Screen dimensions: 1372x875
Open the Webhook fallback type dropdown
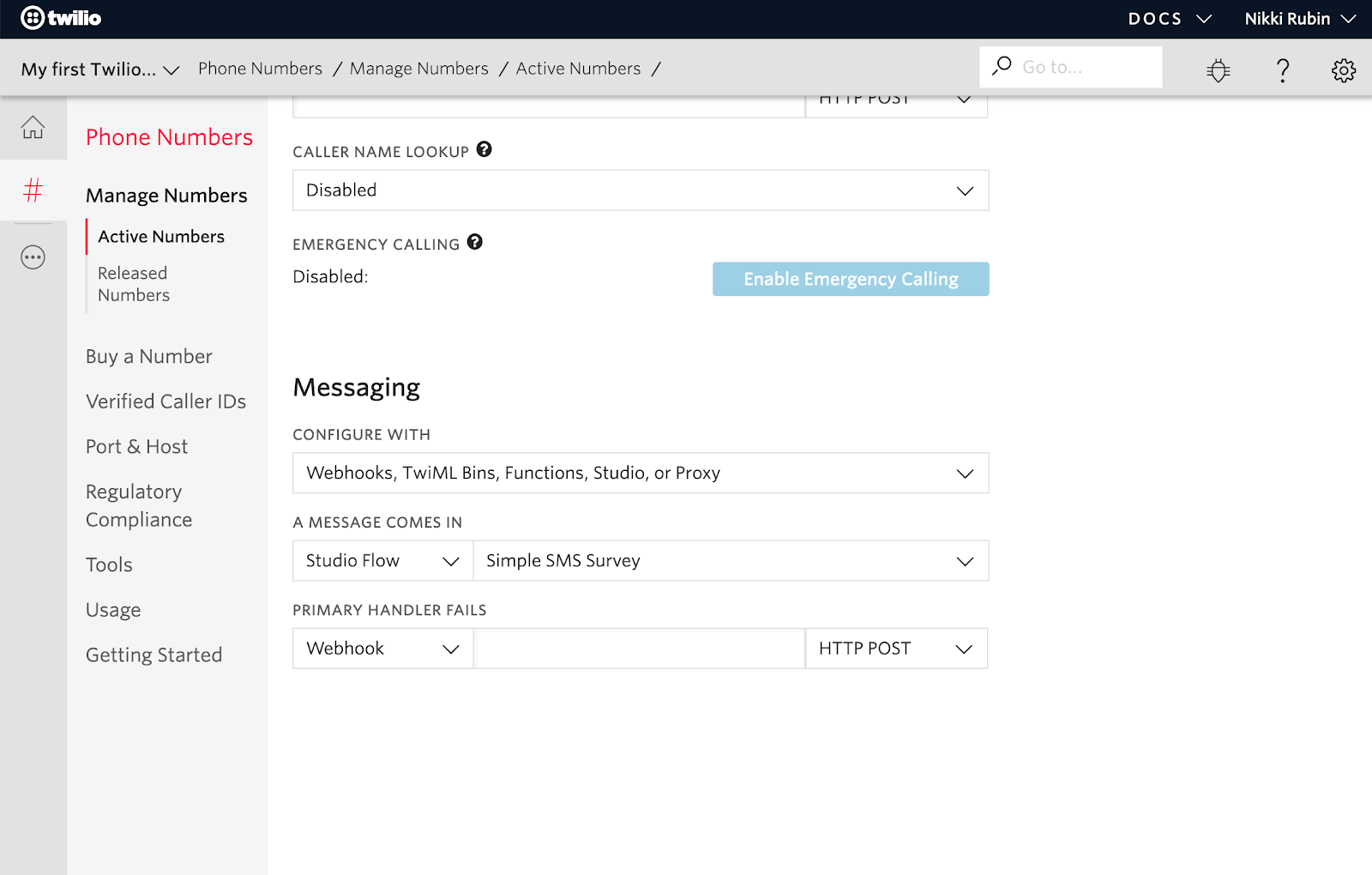(382, 649)
